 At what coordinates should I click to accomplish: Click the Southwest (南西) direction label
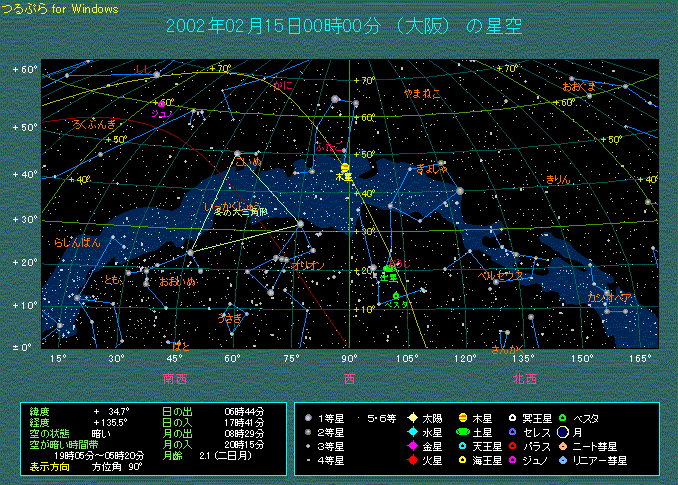(176, 378)
